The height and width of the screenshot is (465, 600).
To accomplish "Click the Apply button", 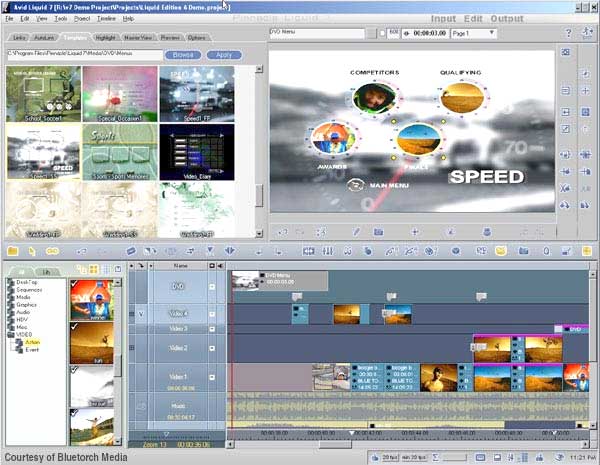I will [x=224, y=55].
